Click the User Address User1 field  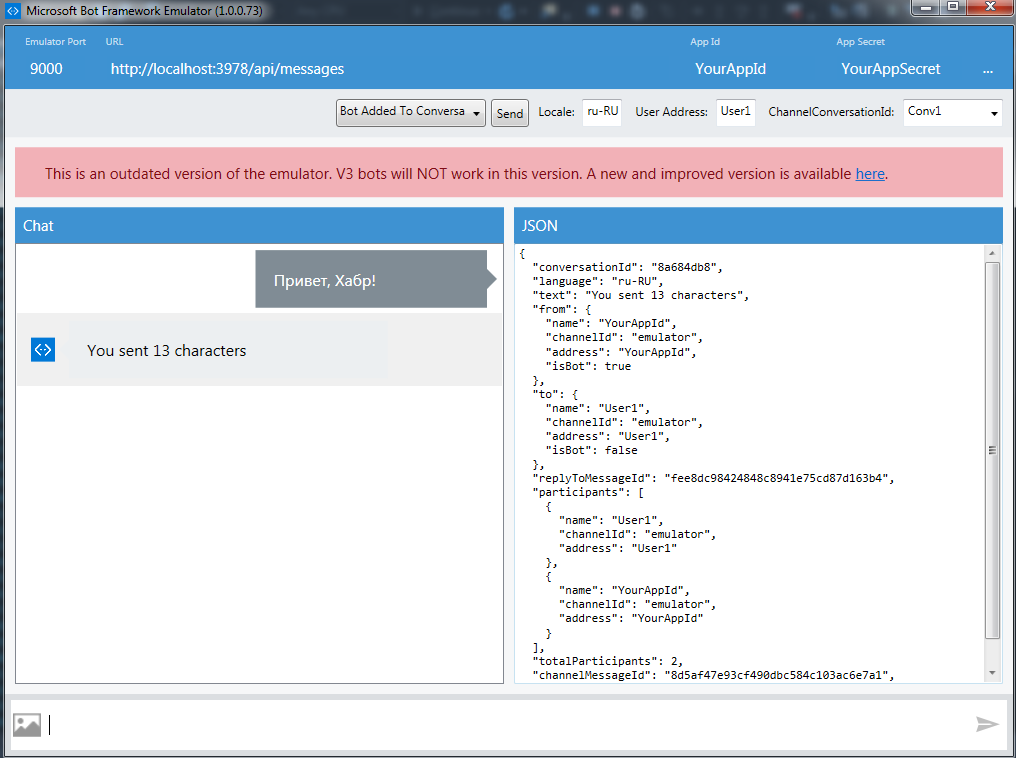tap(735, 112)
